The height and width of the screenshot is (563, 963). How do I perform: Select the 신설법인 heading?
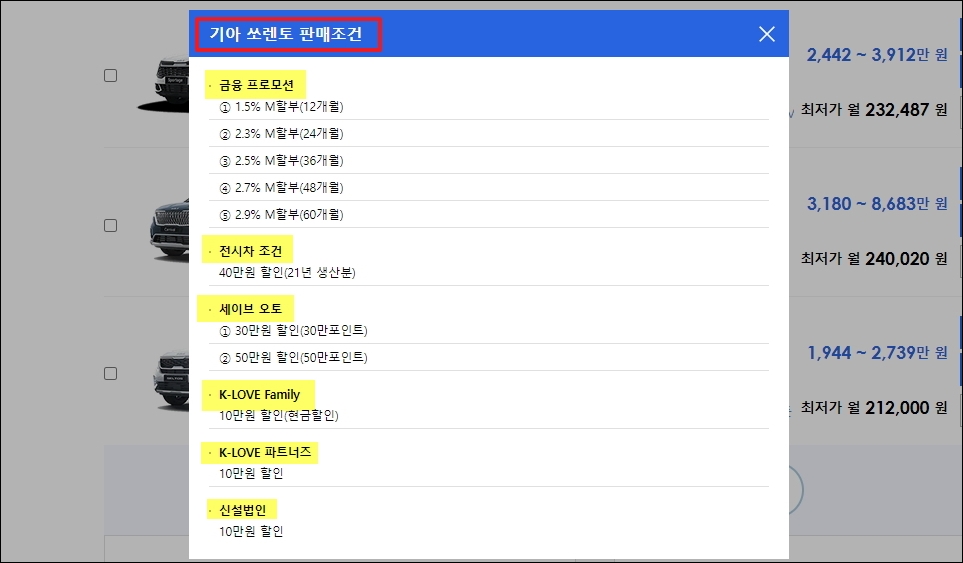243,510
